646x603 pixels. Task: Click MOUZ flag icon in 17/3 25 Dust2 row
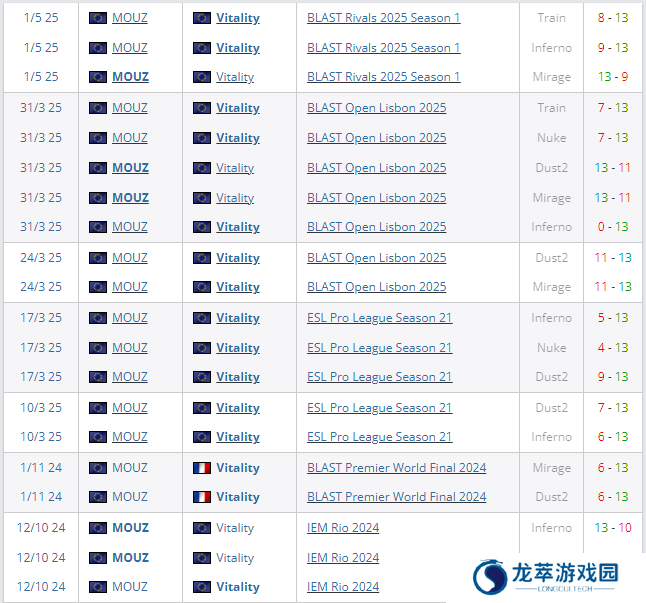tap(98, 377)
